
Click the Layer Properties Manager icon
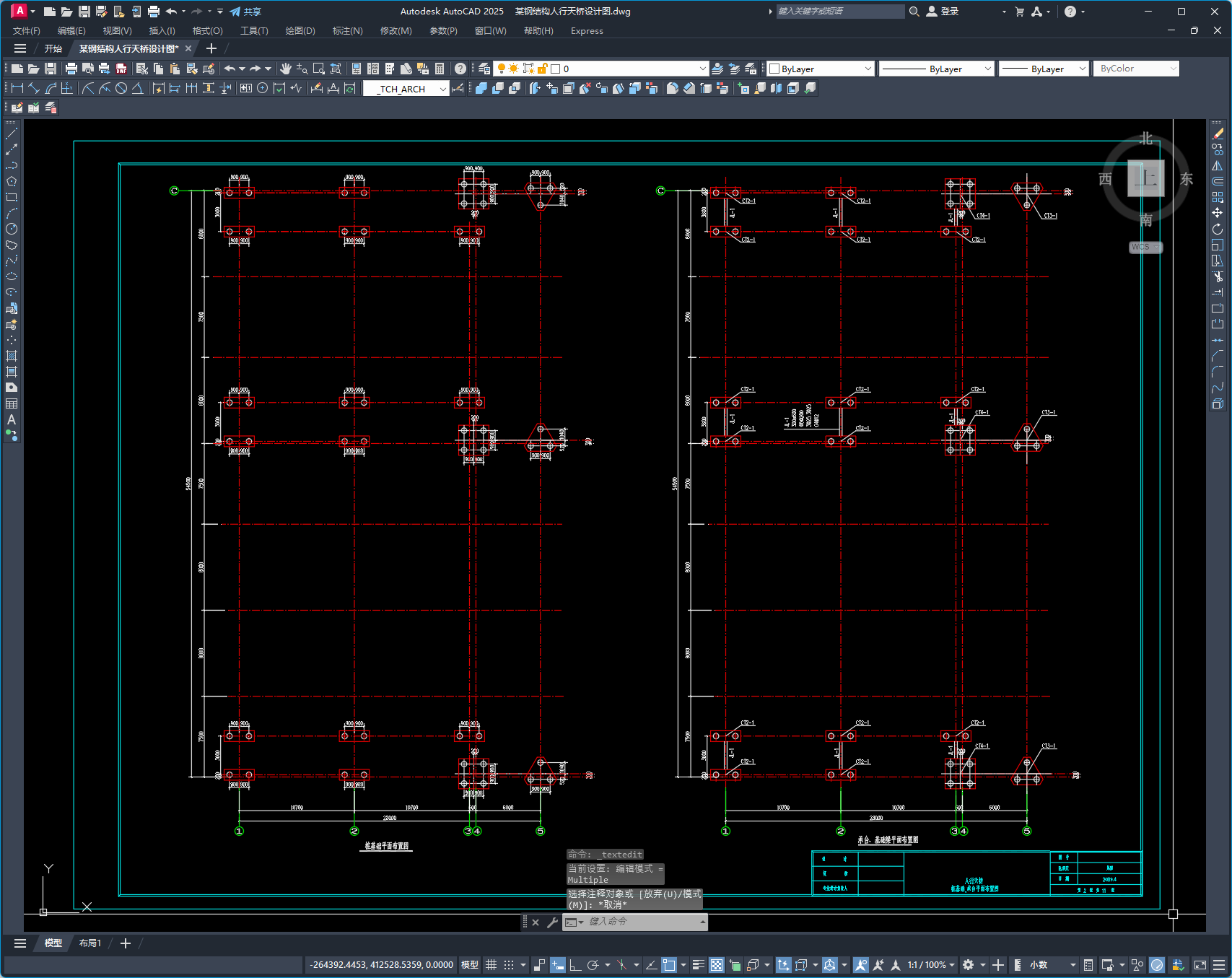[484, 69]
